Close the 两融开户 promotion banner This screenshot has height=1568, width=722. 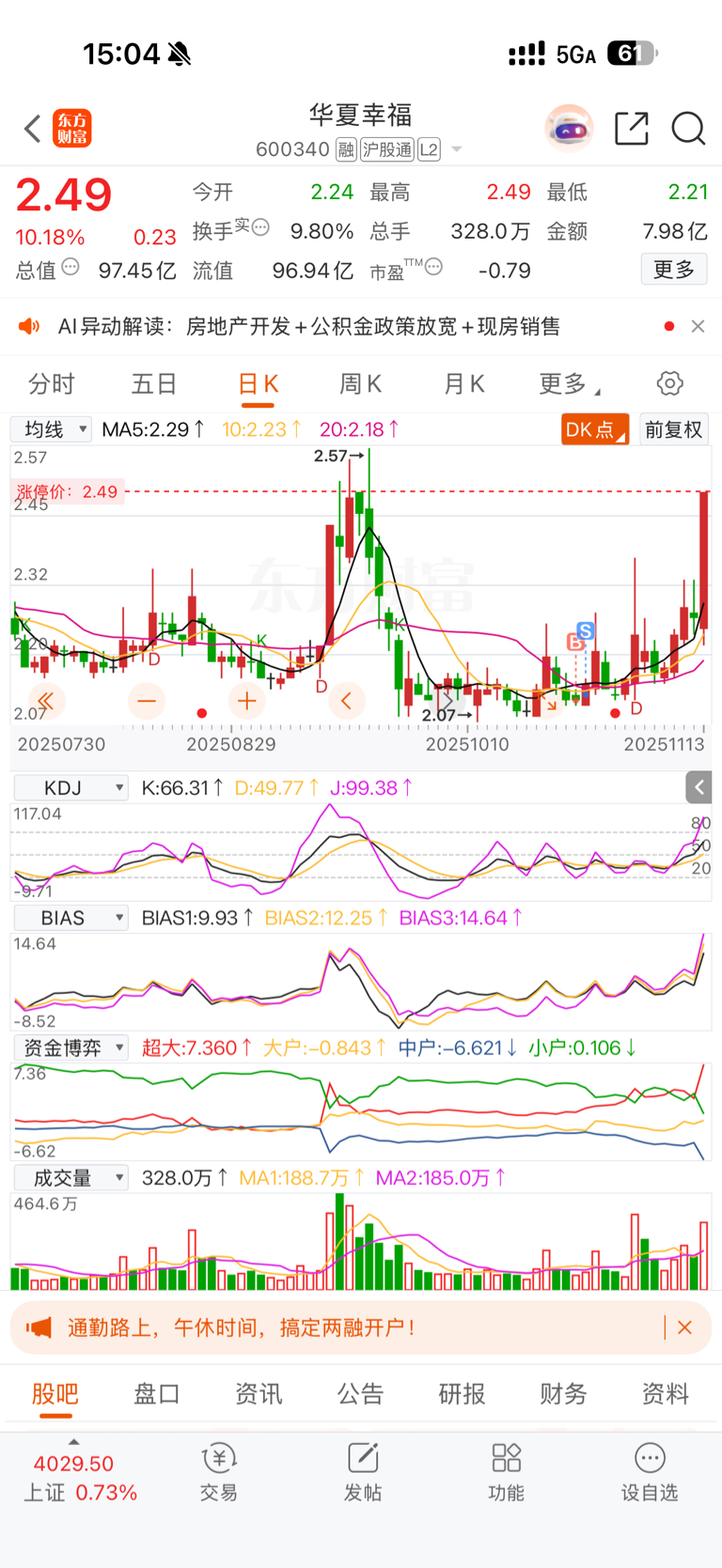[x=685, y=1327]
